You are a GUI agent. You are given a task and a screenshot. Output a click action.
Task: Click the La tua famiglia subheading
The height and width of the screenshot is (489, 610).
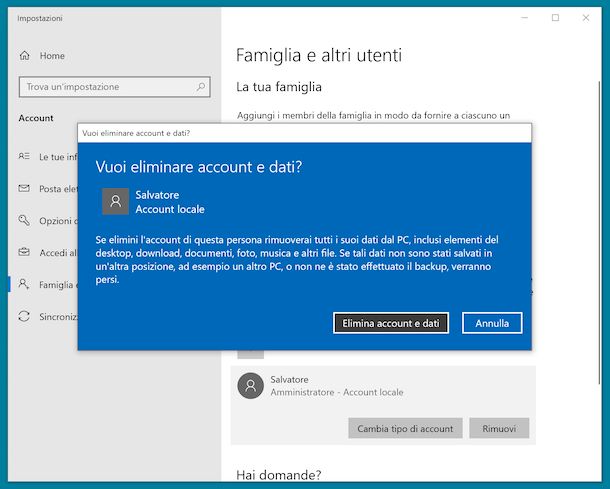(279, 86)
